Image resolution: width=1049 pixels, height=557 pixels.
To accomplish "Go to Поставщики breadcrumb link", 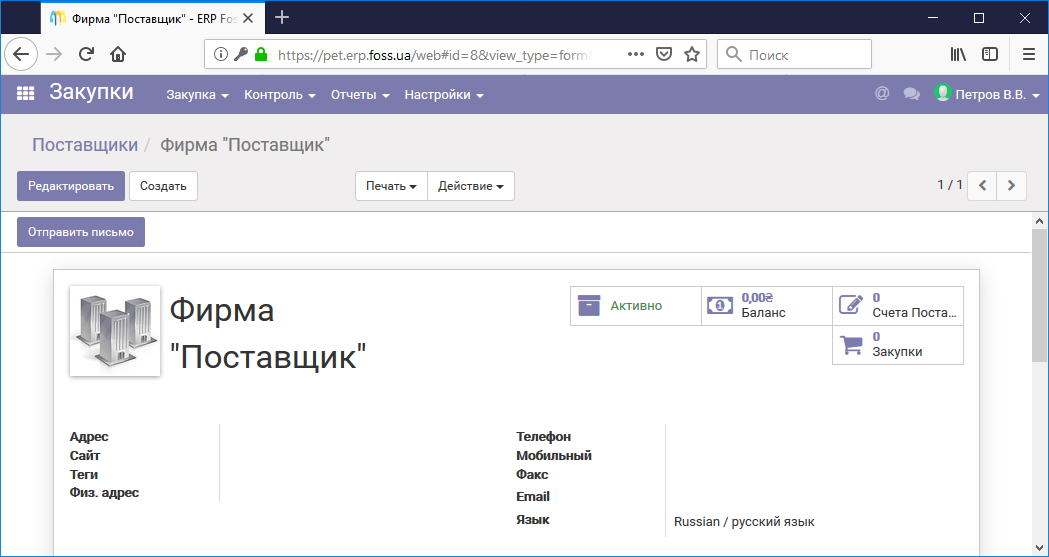I will 85,144.
